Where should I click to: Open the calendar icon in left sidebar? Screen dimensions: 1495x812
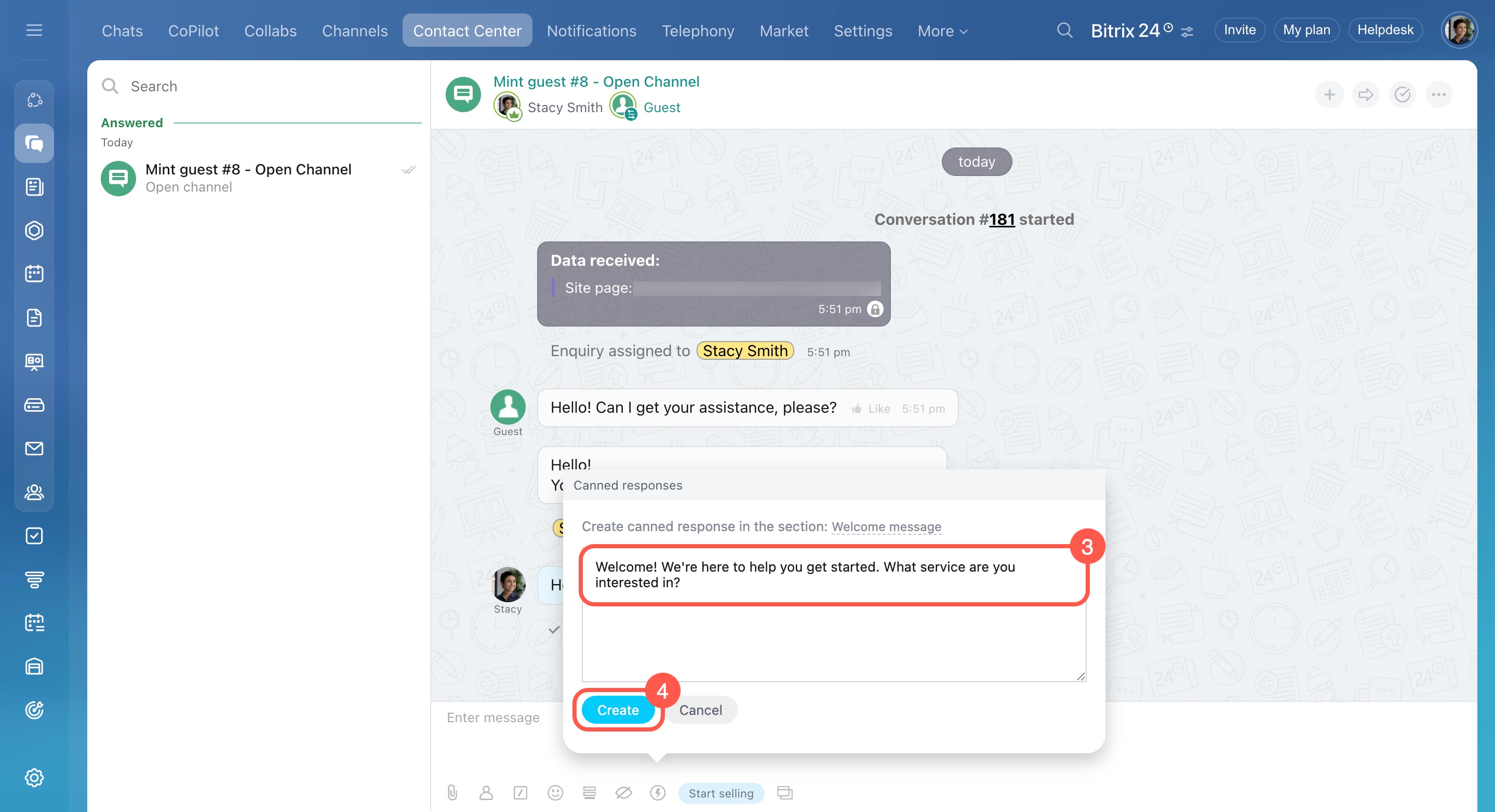[x=34, y=273]
